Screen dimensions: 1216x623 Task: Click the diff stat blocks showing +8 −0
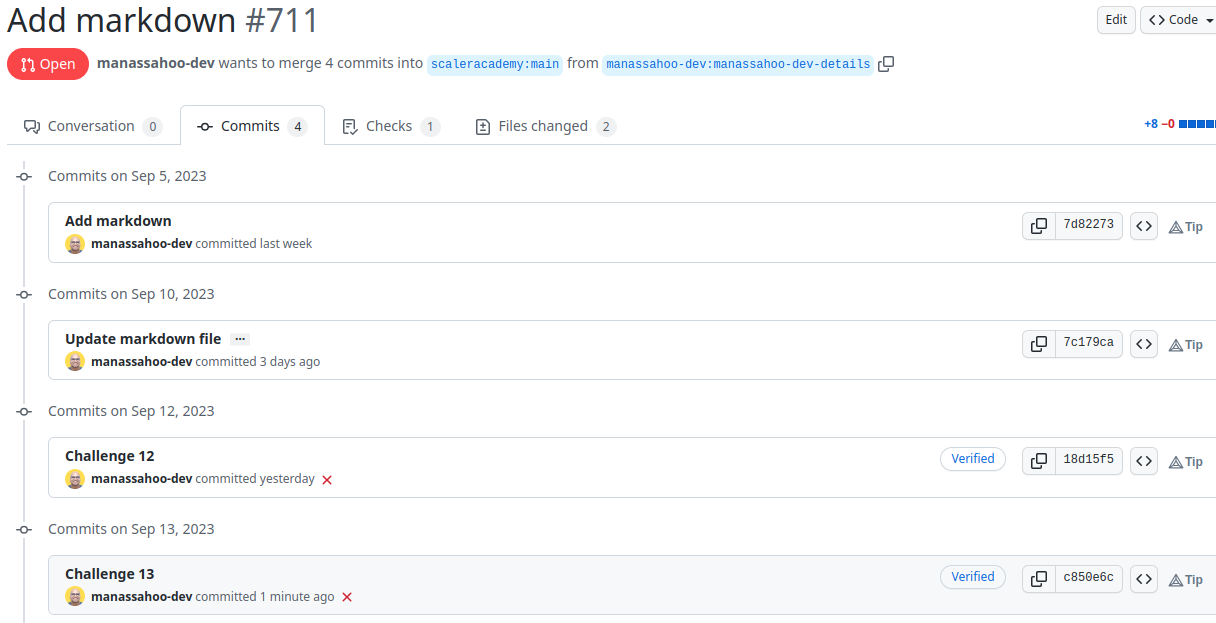tap(1195, 124)
